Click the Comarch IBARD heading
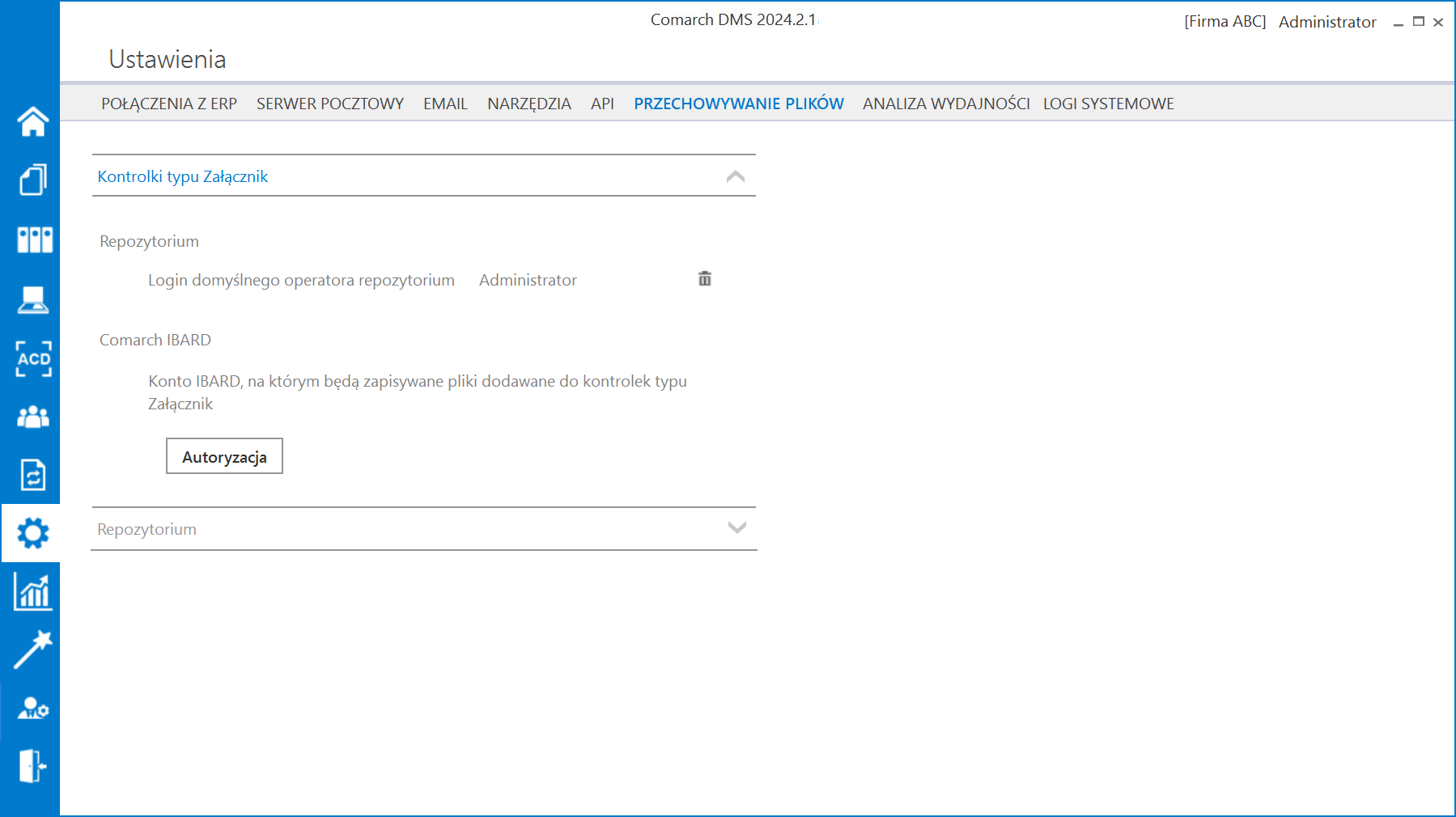The height and width of the screenshot is (817, 1456). pos(155,340)
